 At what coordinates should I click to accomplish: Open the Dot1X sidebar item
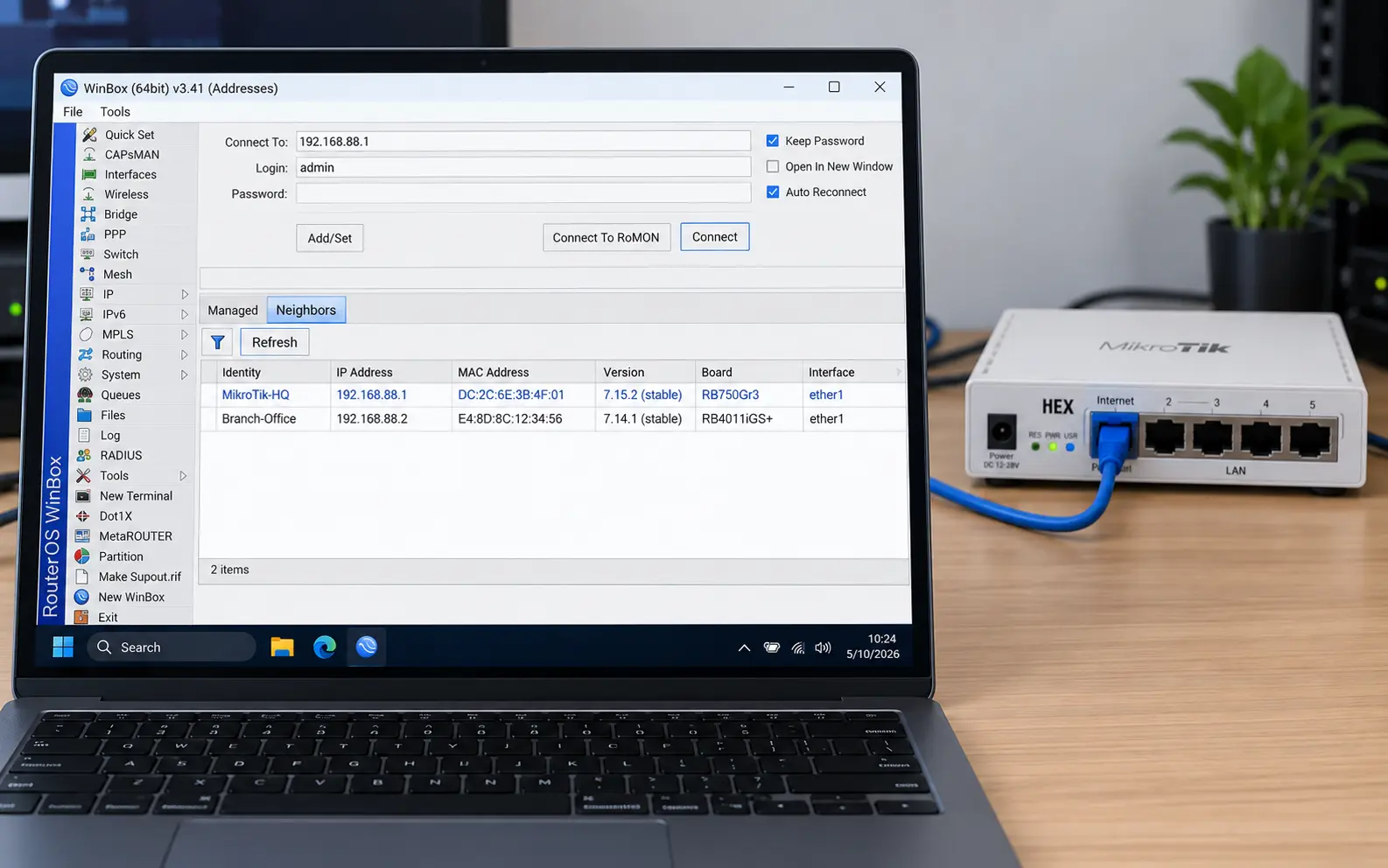click(116, 516)
